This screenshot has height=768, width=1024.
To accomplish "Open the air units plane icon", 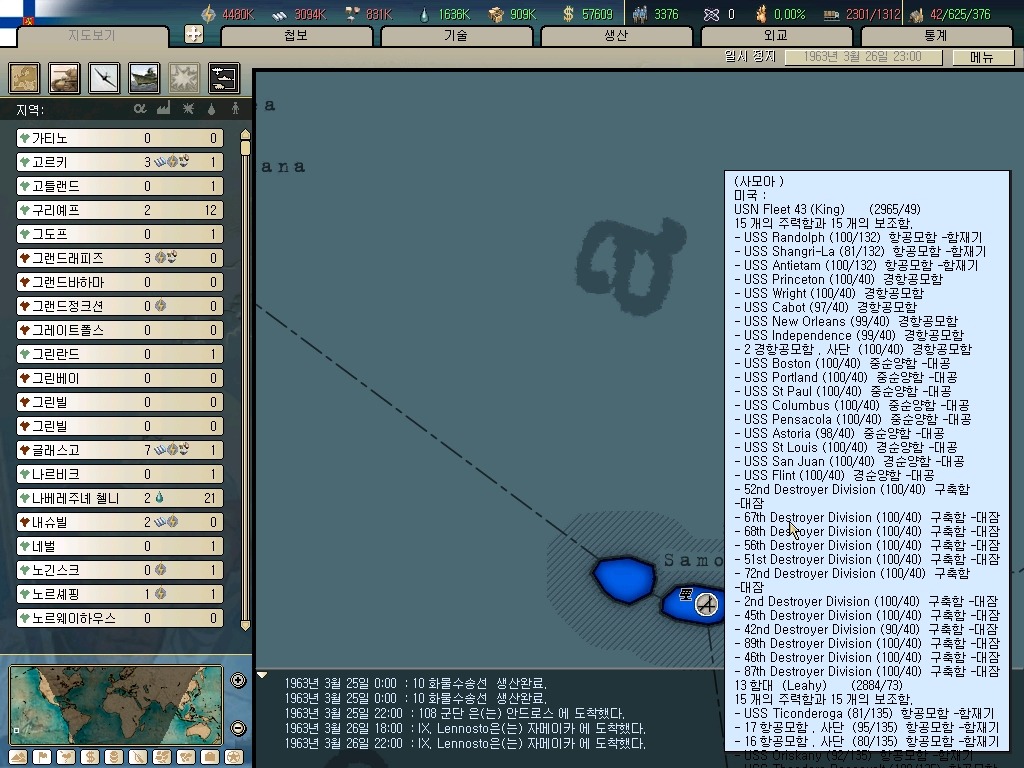I will click(104, 78).
